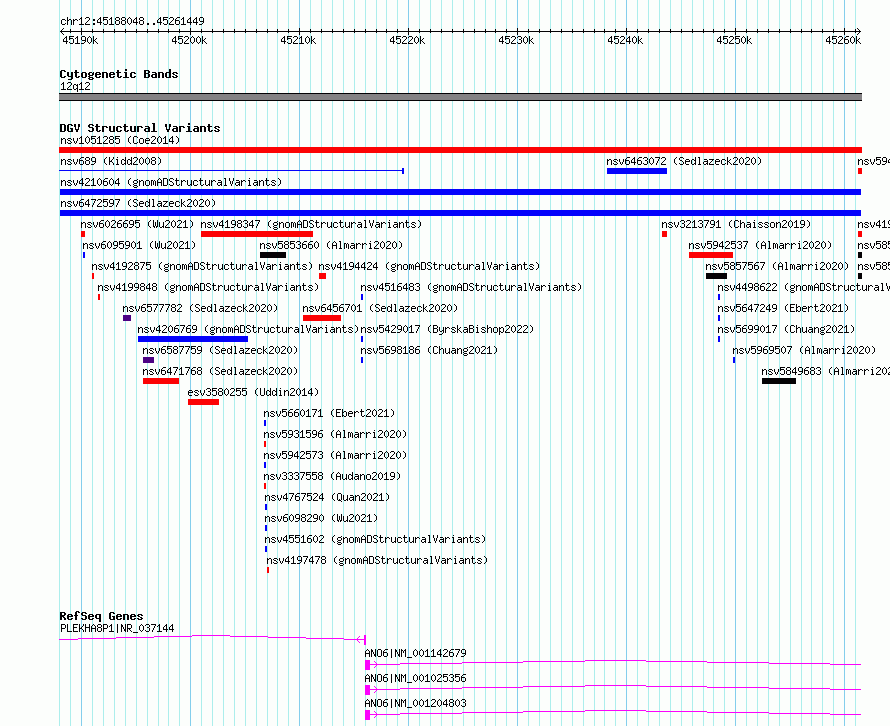Click the Cytogenetic Bands track title

(119, 74)
